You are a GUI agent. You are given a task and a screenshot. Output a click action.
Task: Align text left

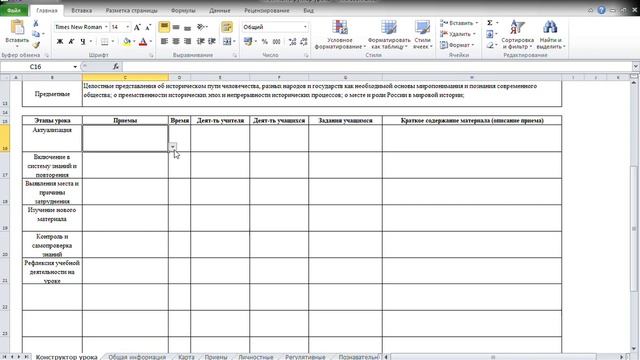[x=164, y=41]
